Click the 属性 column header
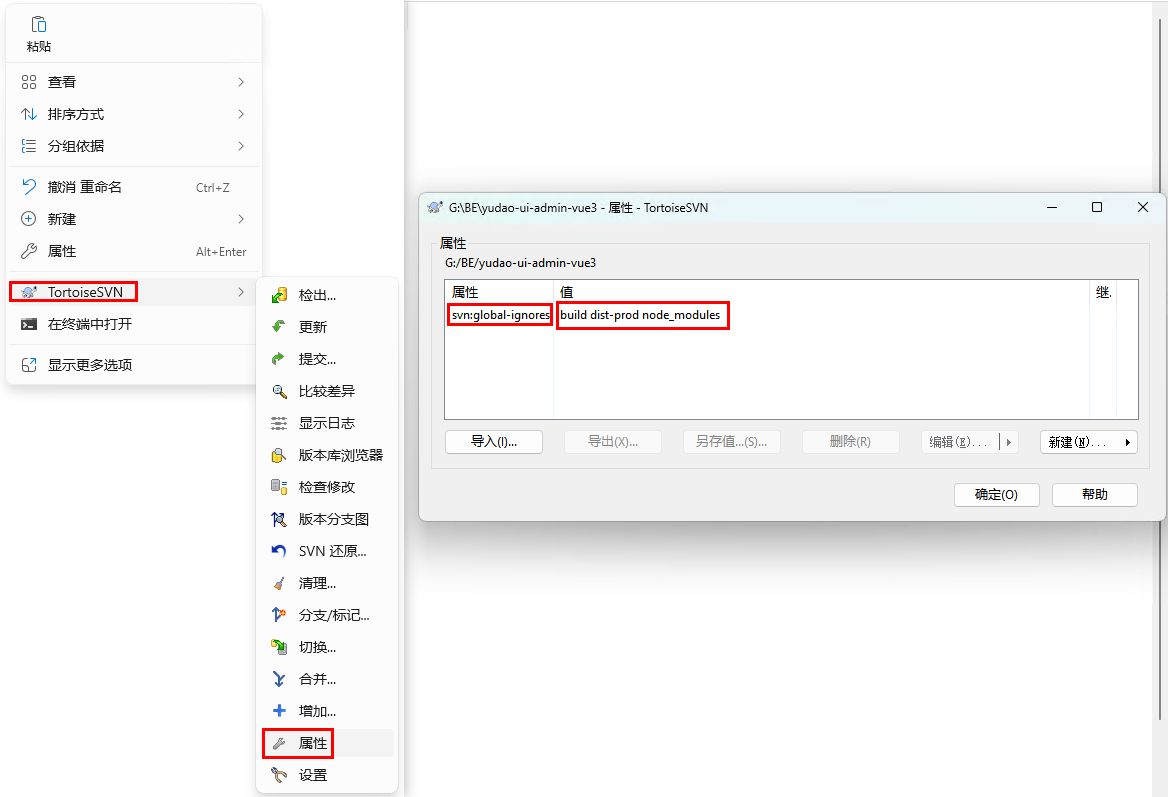The image size is (1168, 797). [x=499, y=292]
